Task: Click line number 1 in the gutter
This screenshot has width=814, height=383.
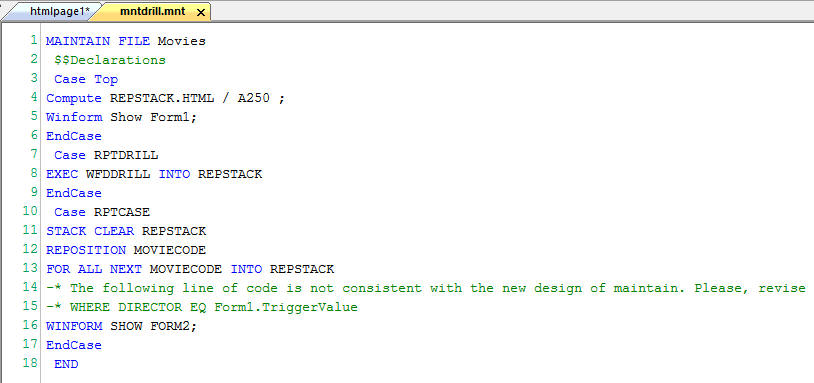Action: [x=34, y=40]
